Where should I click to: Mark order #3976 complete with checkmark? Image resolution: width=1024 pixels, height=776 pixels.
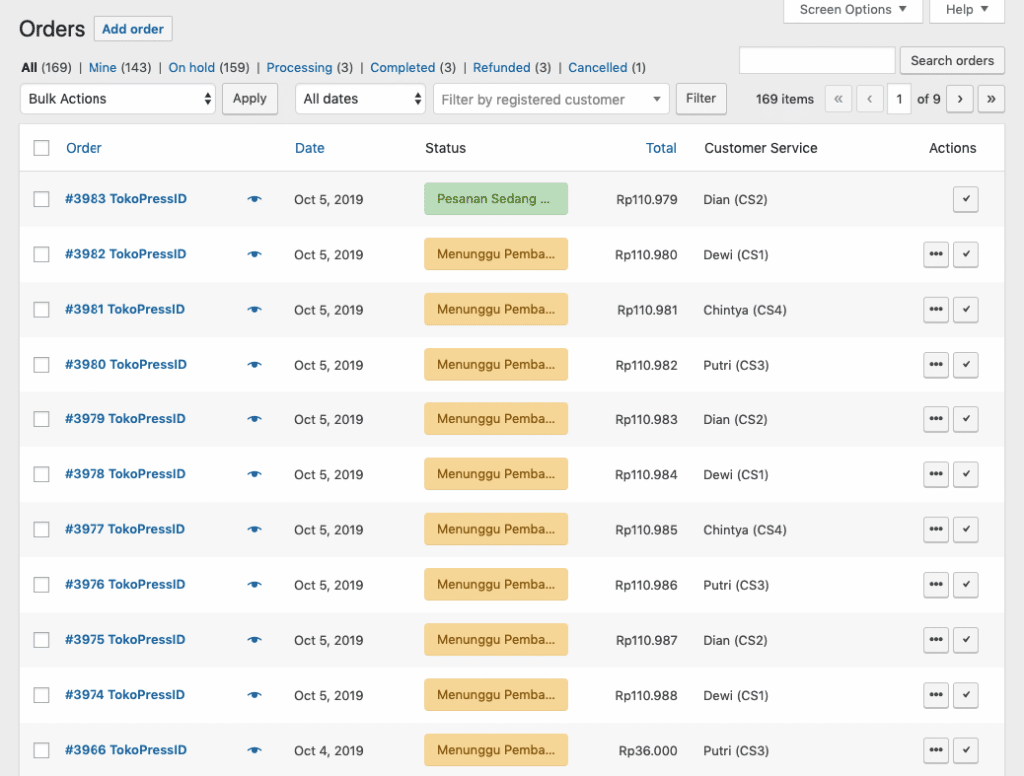[x=965, y=585]
